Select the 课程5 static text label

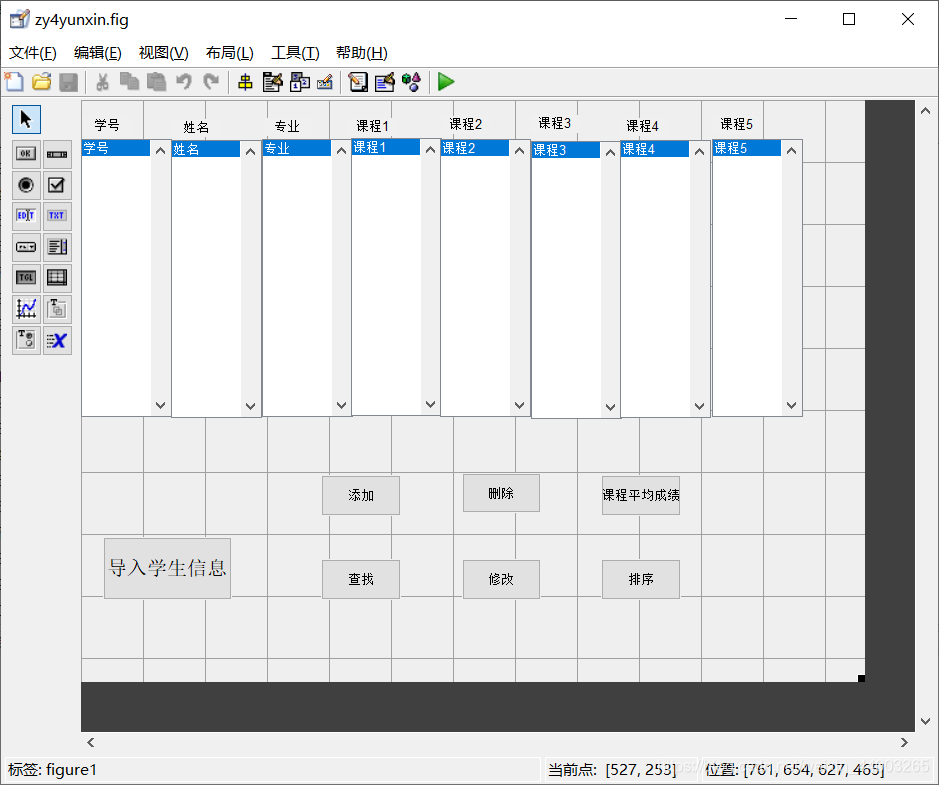tap(736, 124)
